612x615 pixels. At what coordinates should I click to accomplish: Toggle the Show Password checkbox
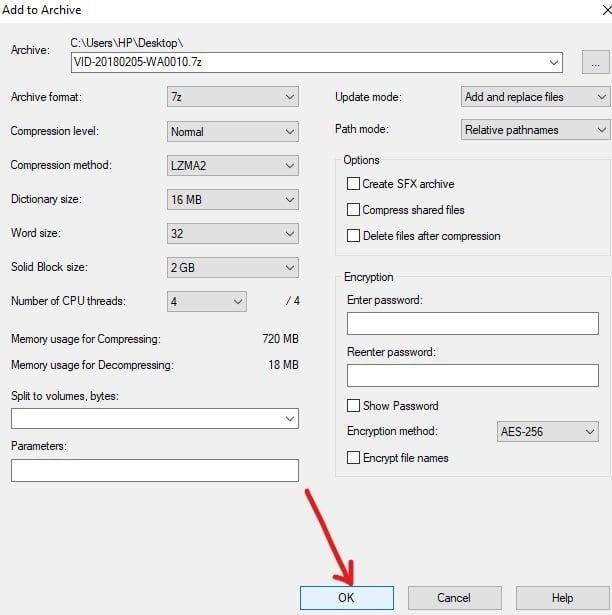point(353,406)
